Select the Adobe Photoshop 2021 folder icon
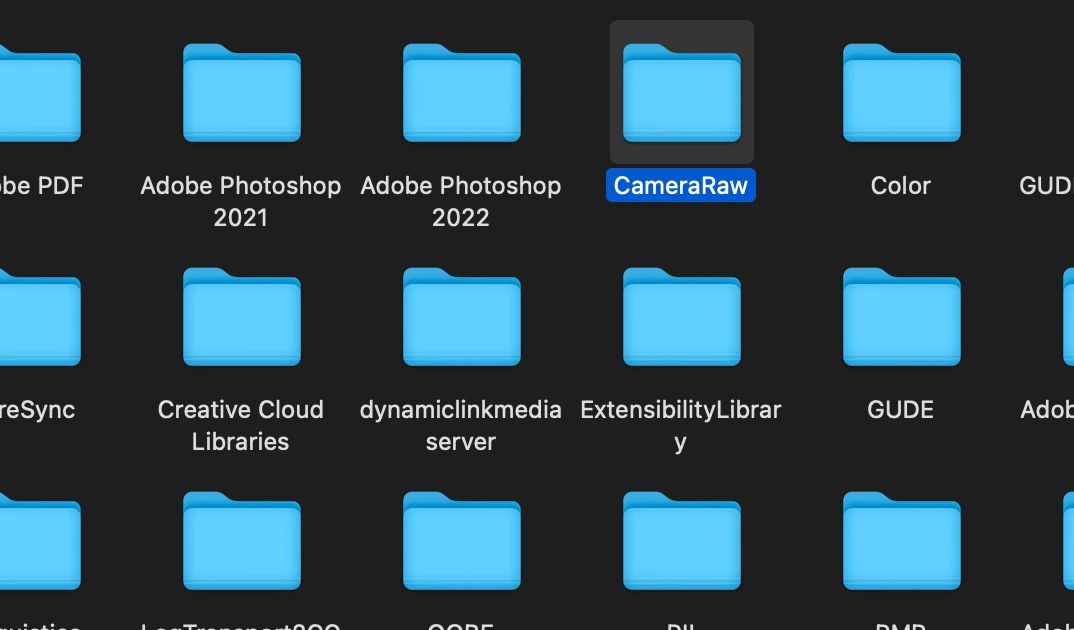 coord(241,92)
